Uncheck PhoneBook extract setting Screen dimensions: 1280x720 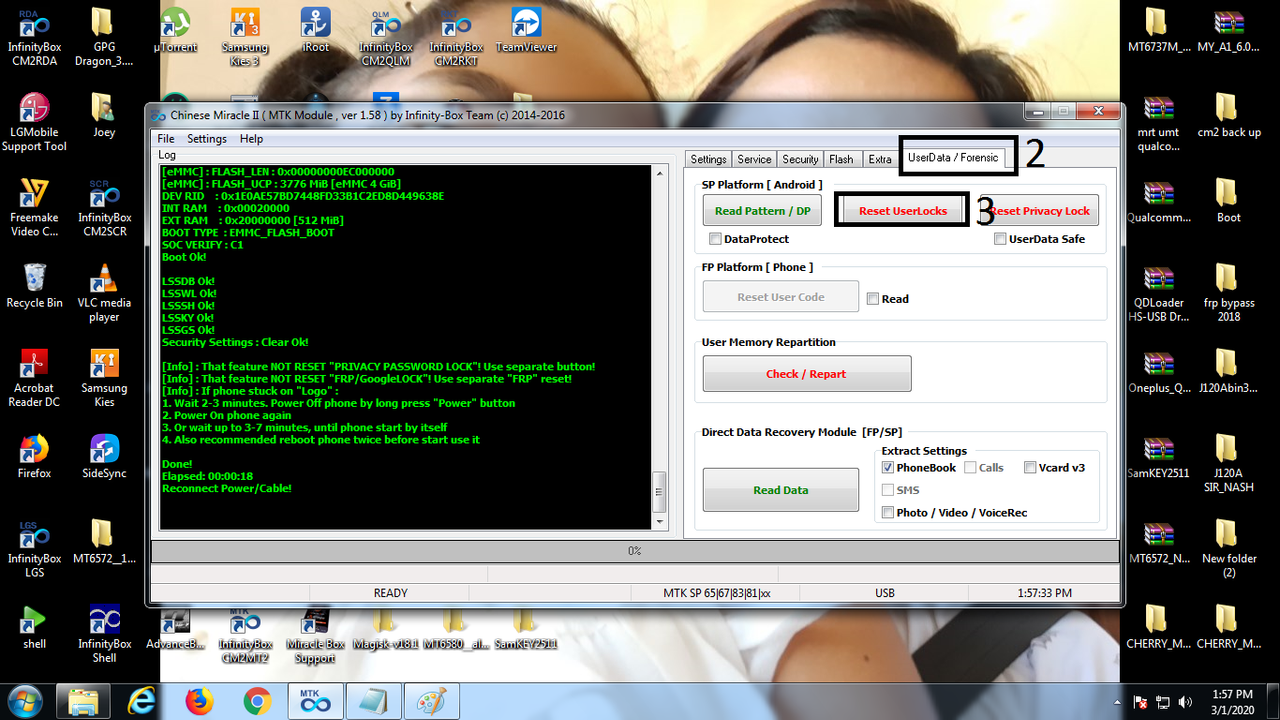pos(888,468)
